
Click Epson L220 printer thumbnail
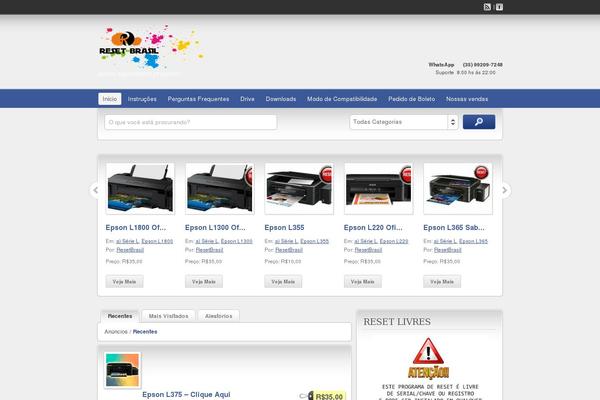[x=378, y=189]
